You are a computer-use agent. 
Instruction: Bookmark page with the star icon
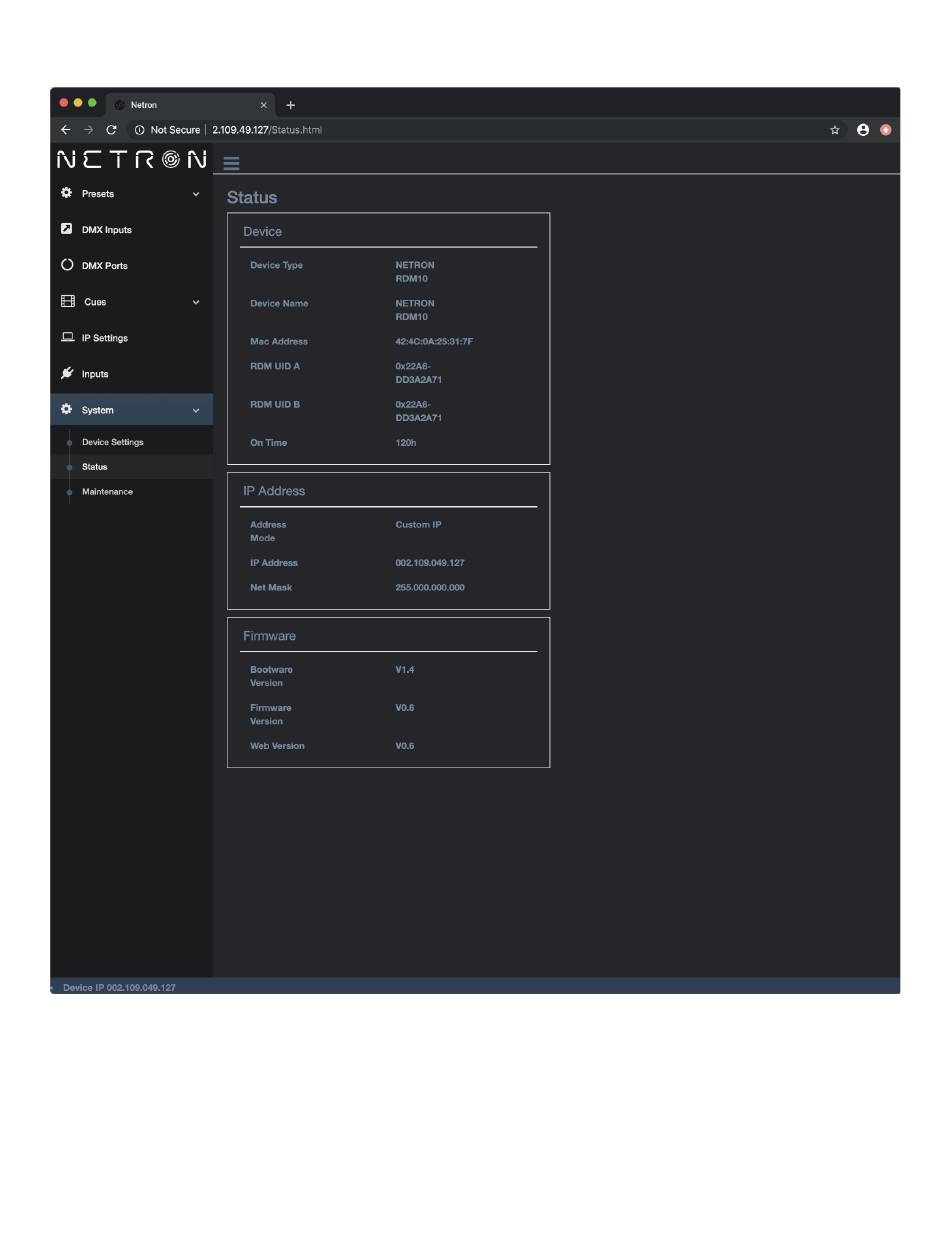coord(835,130)
